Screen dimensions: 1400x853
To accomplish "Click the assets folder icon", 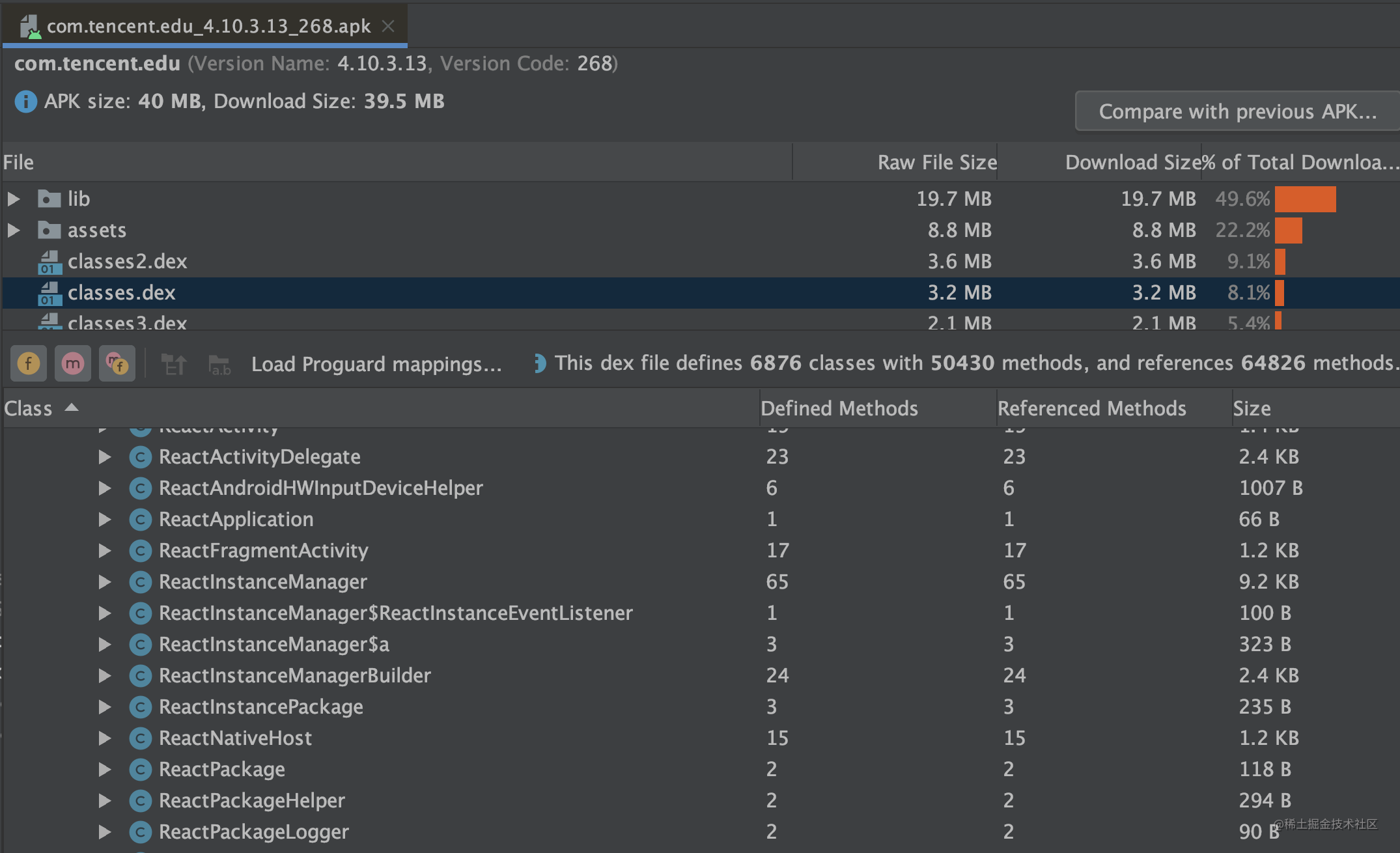I will [x=49, y=230].
